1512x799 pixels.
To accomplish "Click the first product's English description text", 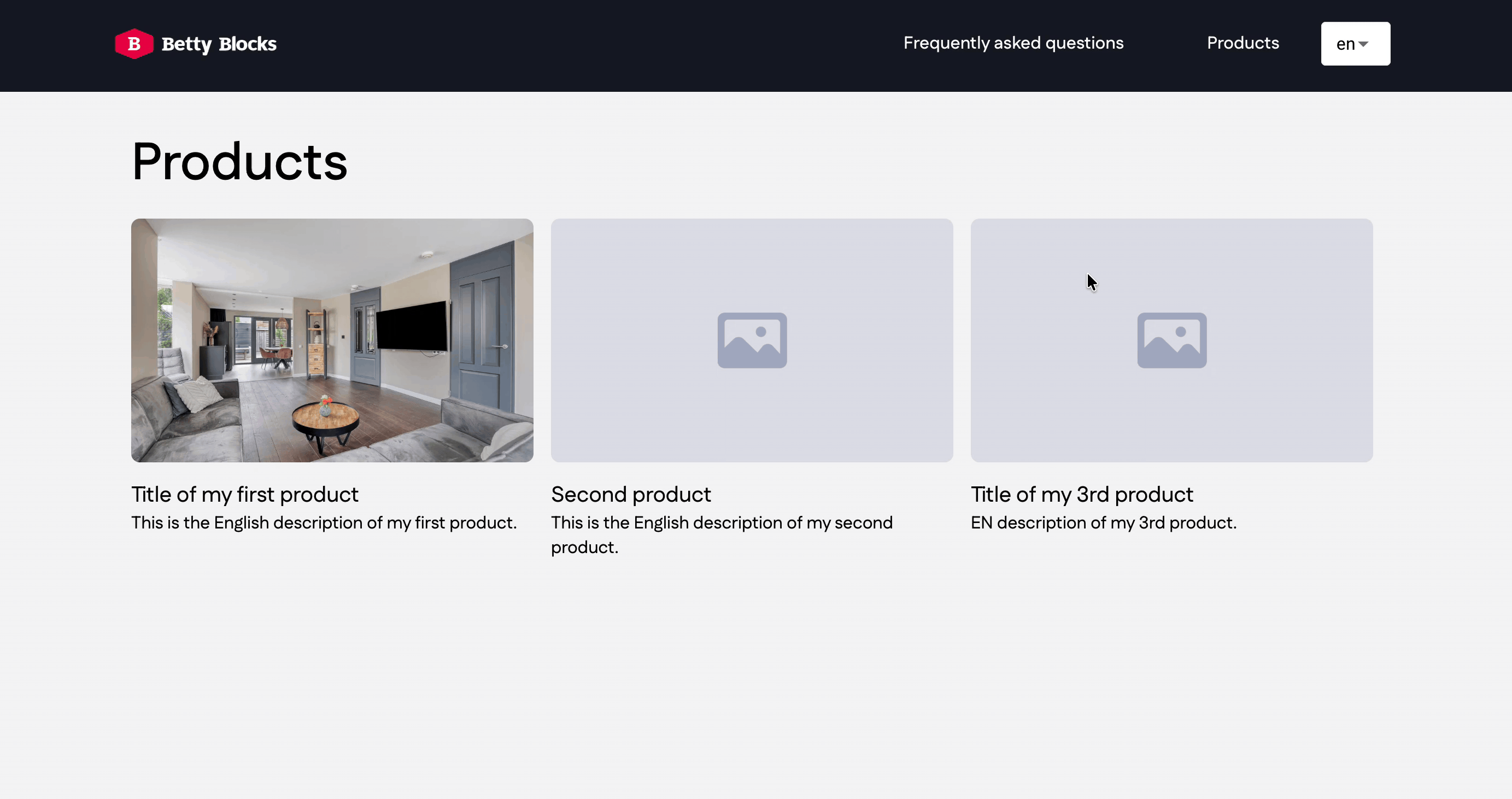I will [324, 522].
